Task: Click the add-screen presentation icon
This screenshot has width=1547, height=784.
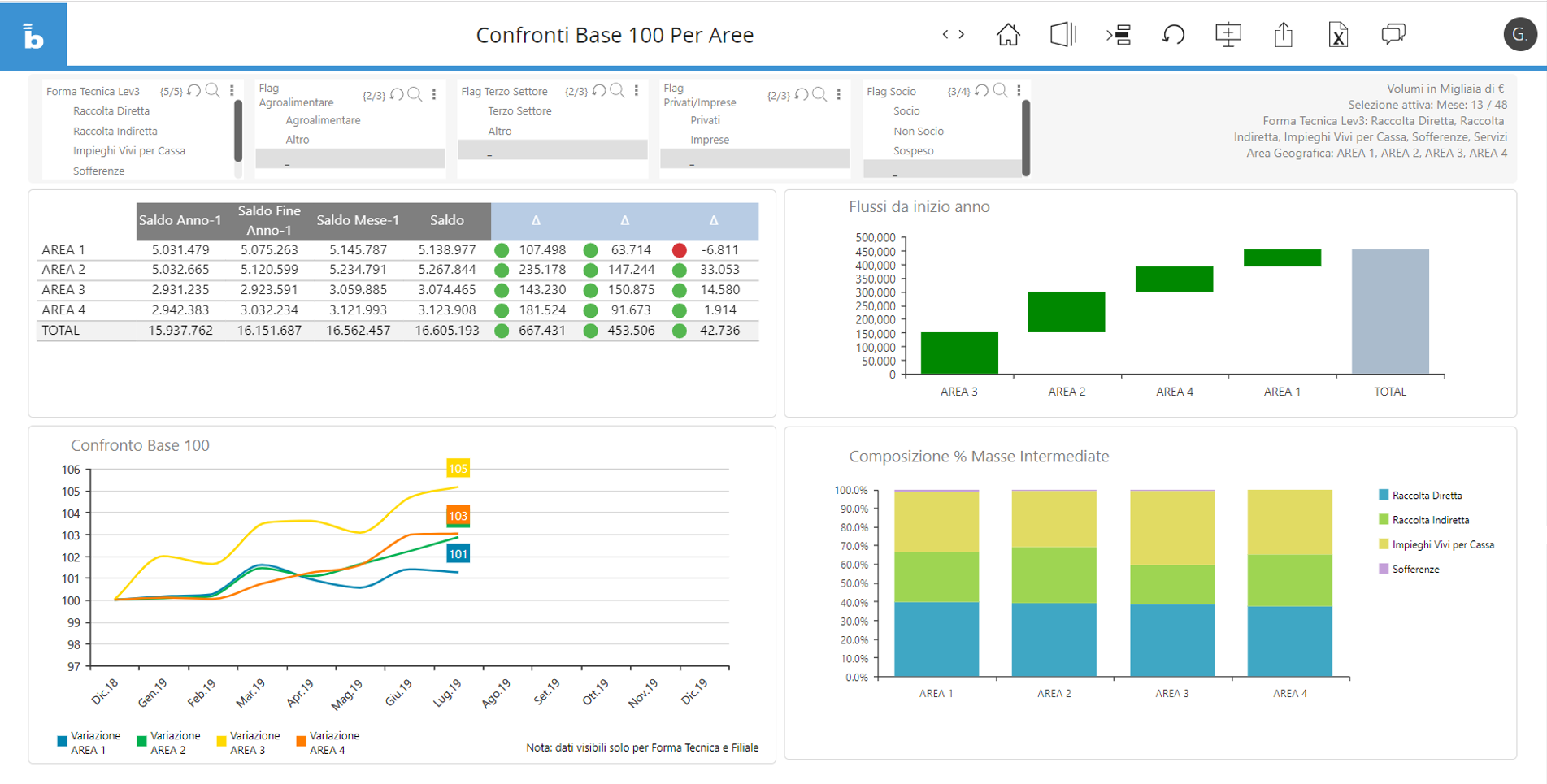Action: (x=1228, y=35)
